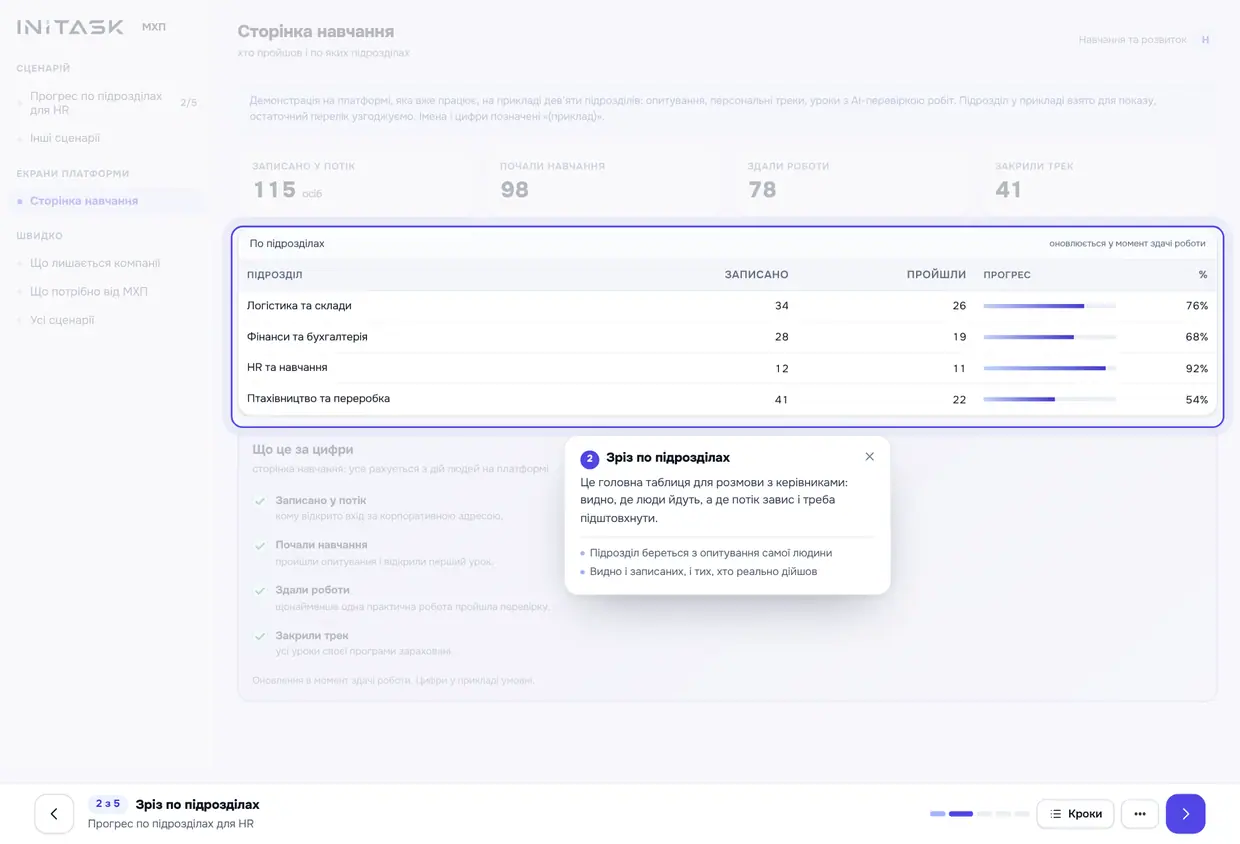This screenshot has height=844, width=1240.
Task: Click the оновлюється у момент здачі роботи note
Action: [1127, 243]
